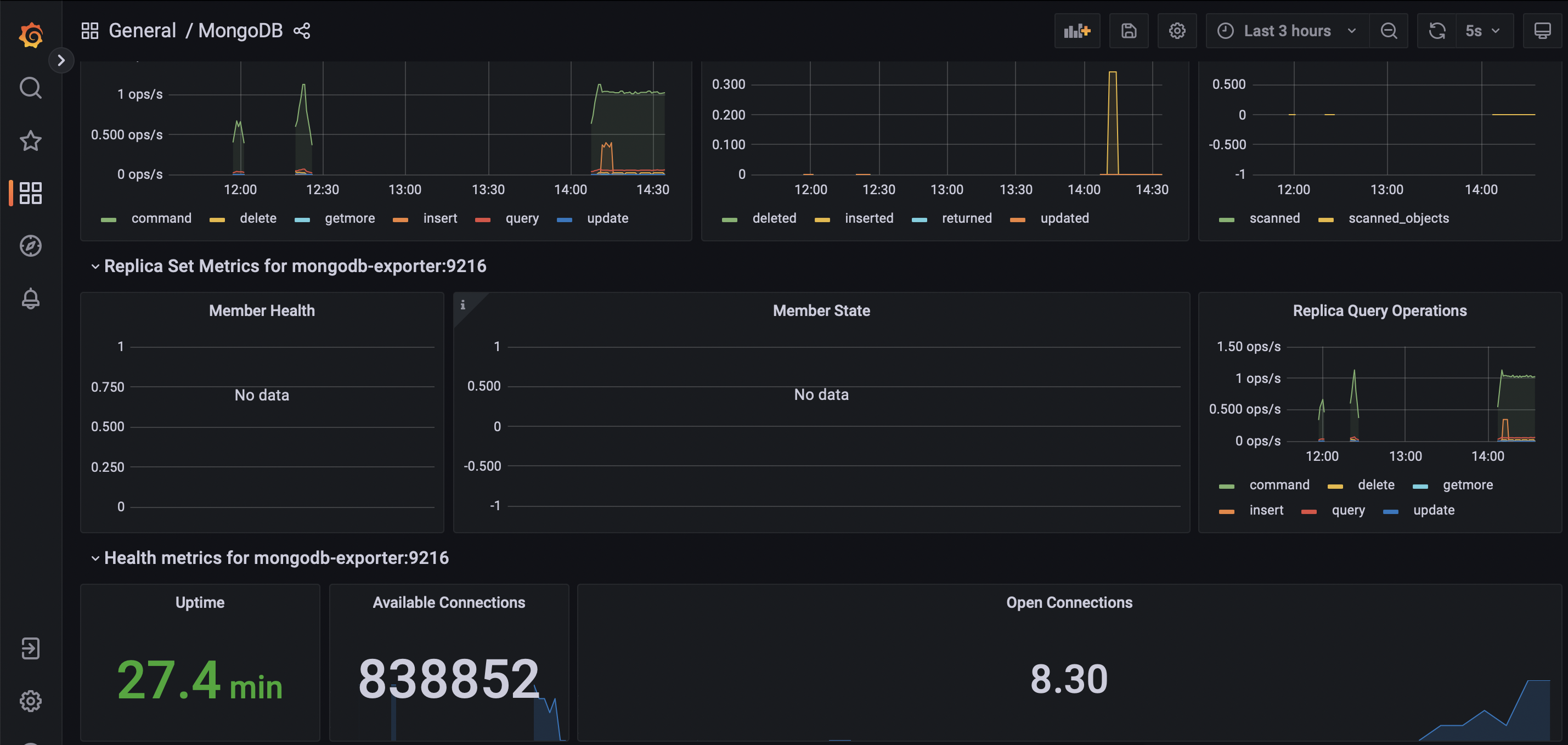Open the Alerting bell icon
1568x745 pixels.
(30, 299)
